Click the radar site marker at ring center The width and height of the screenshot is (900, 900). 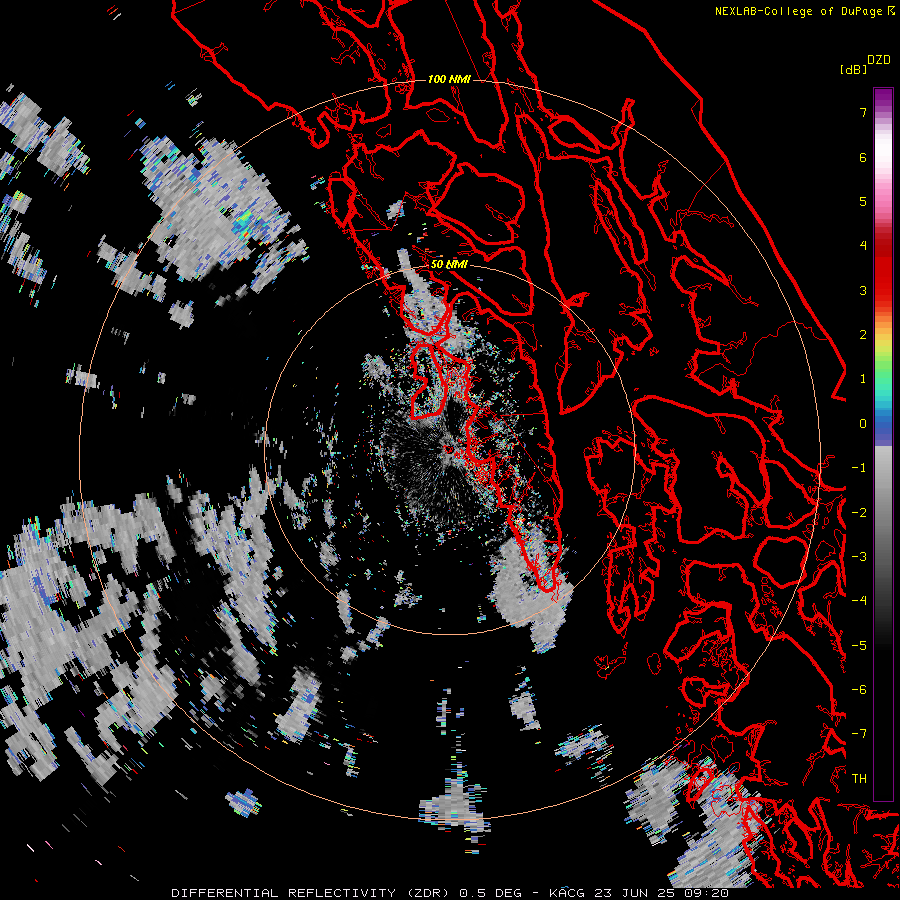449,449
